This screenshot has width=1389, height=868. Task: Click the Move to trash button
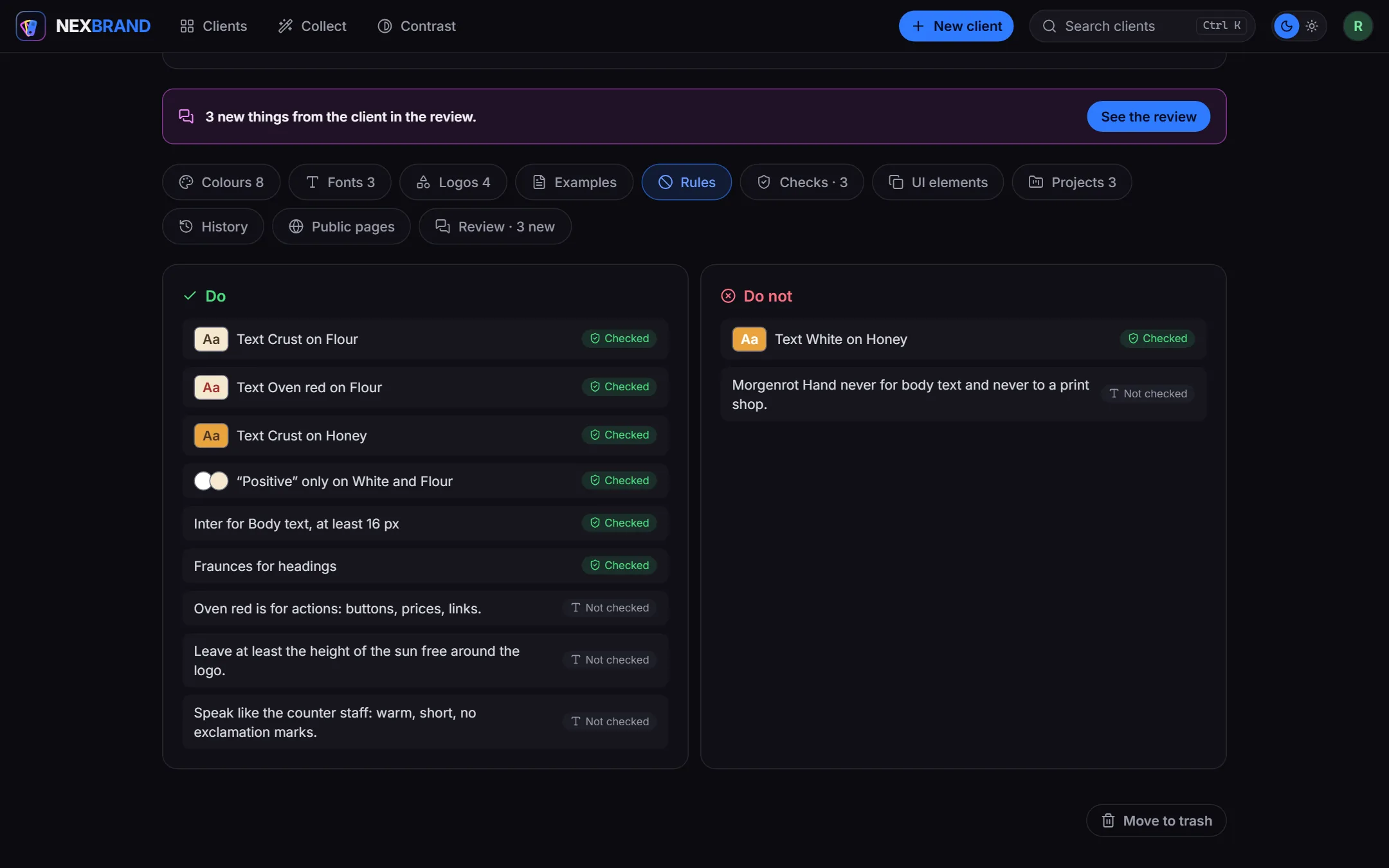(x=1156, y=820)
